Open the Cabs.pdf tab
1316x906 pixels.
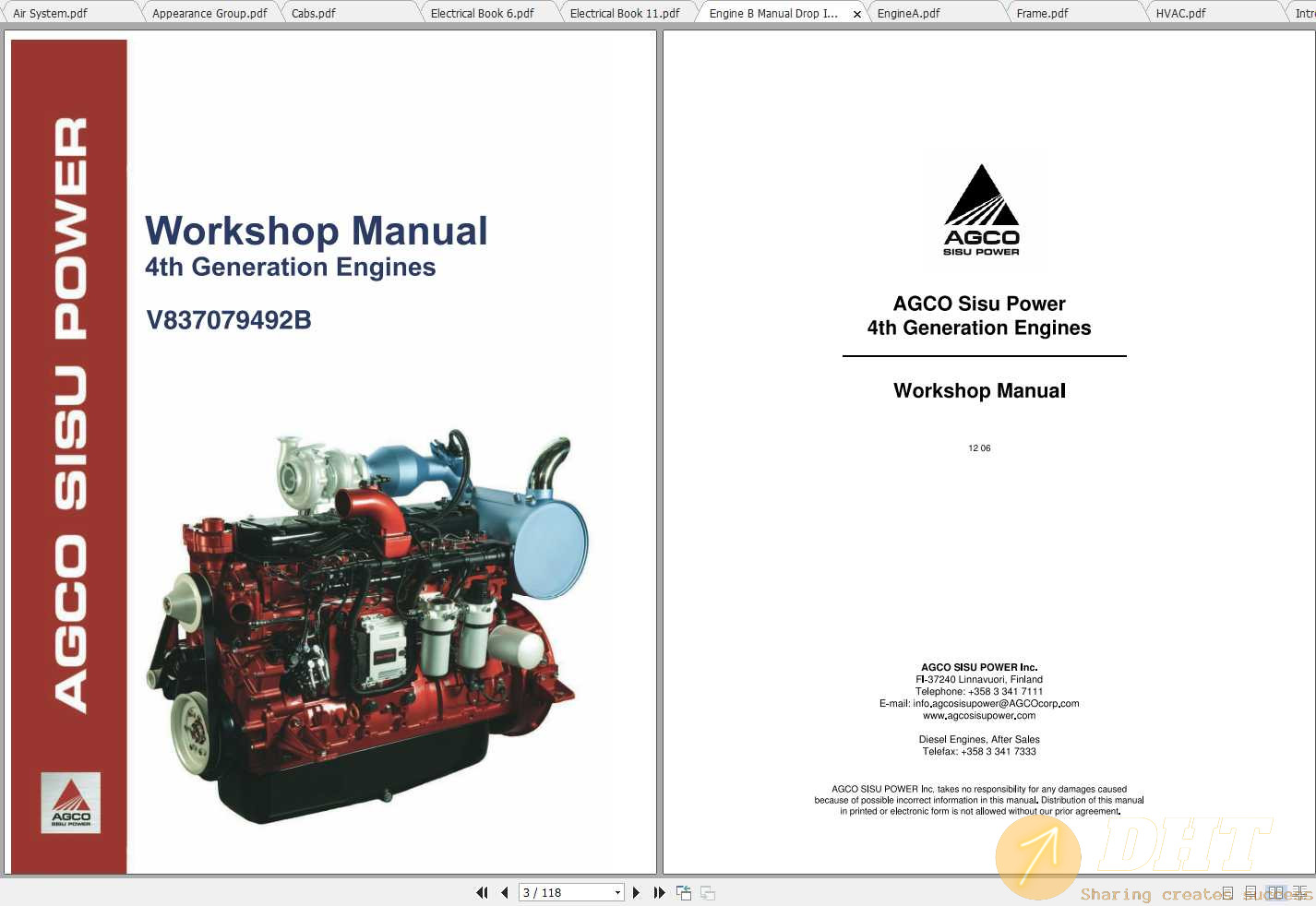(x=349, y=13)
